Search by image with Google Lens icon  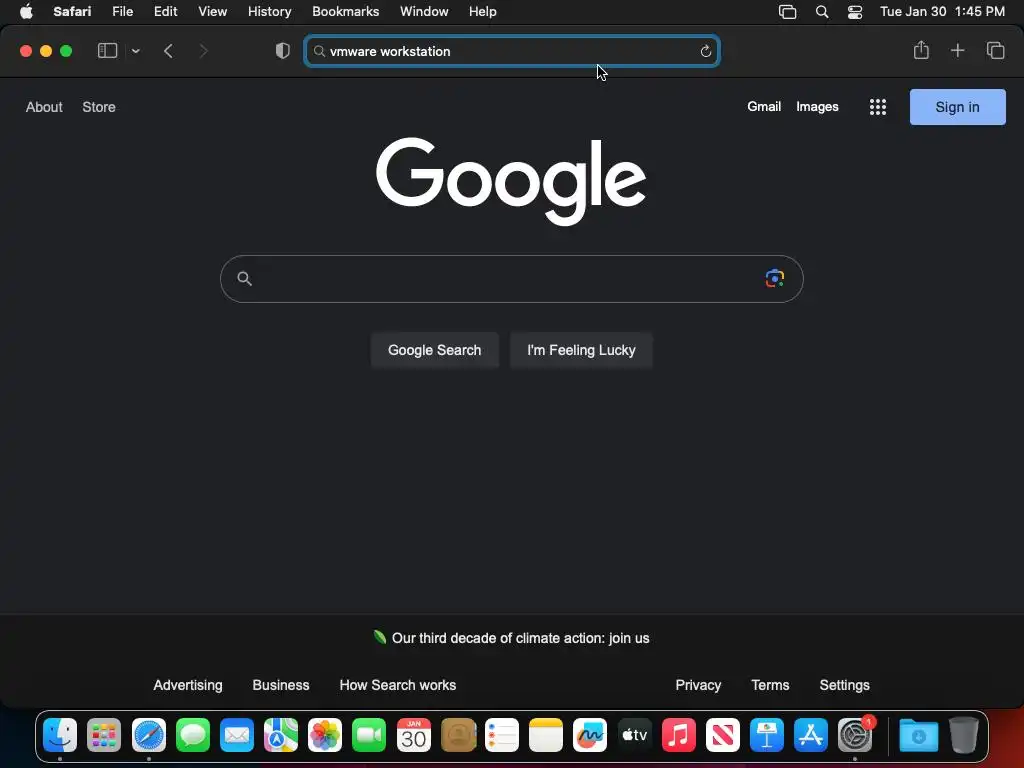click(775, 278)
